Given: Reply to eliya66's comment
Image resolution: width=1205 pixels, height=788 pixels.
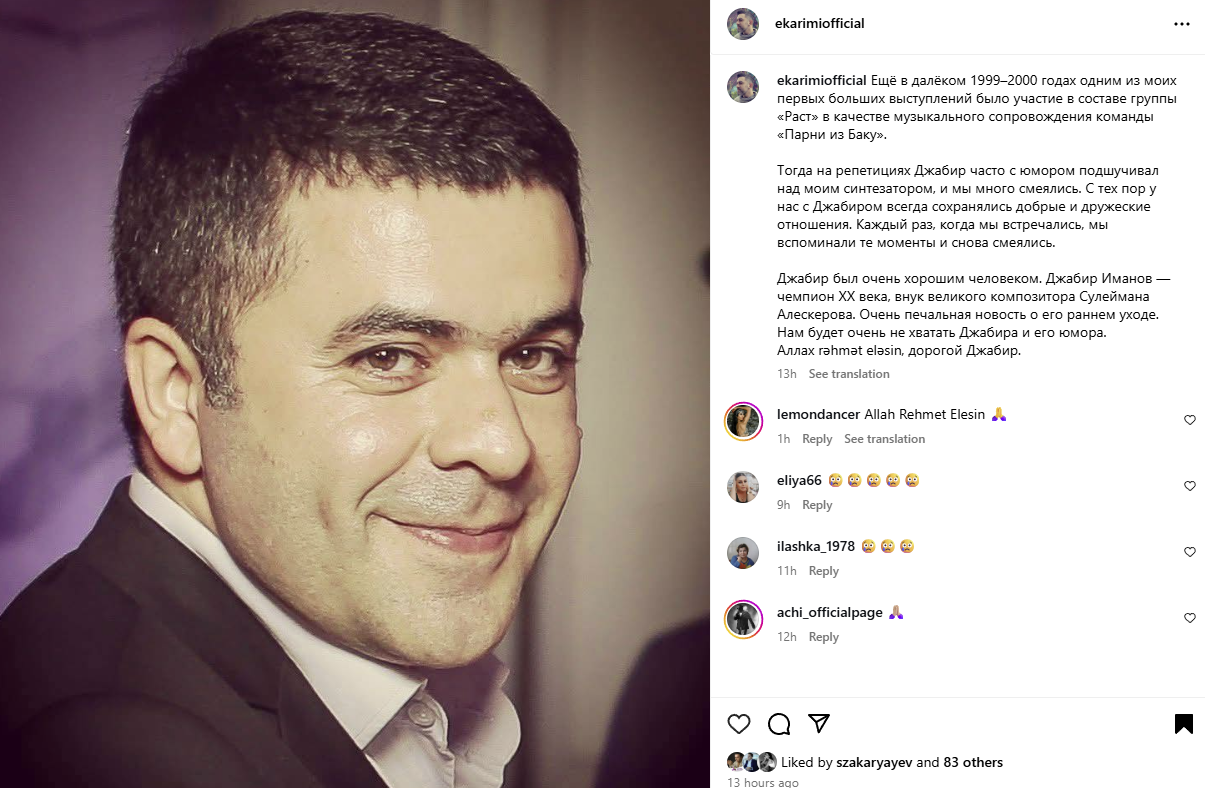Looking at the screenshot, I should pos(817,505).
